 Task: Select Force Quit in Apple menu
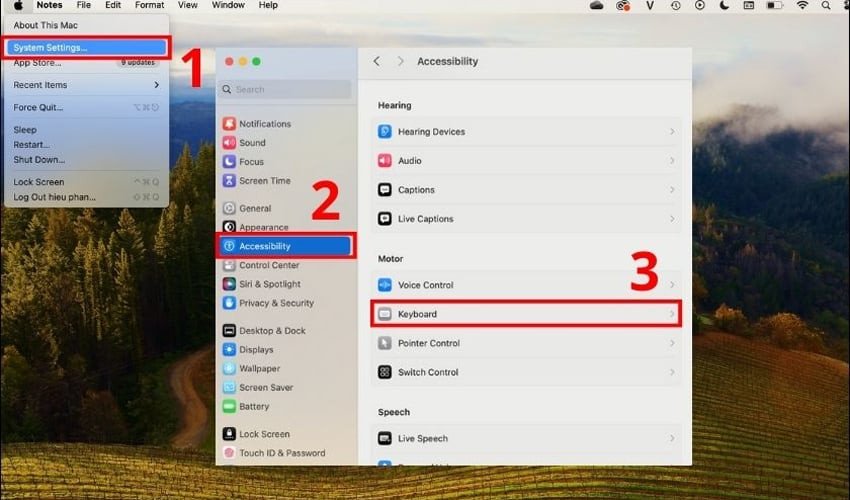(38, 108)
